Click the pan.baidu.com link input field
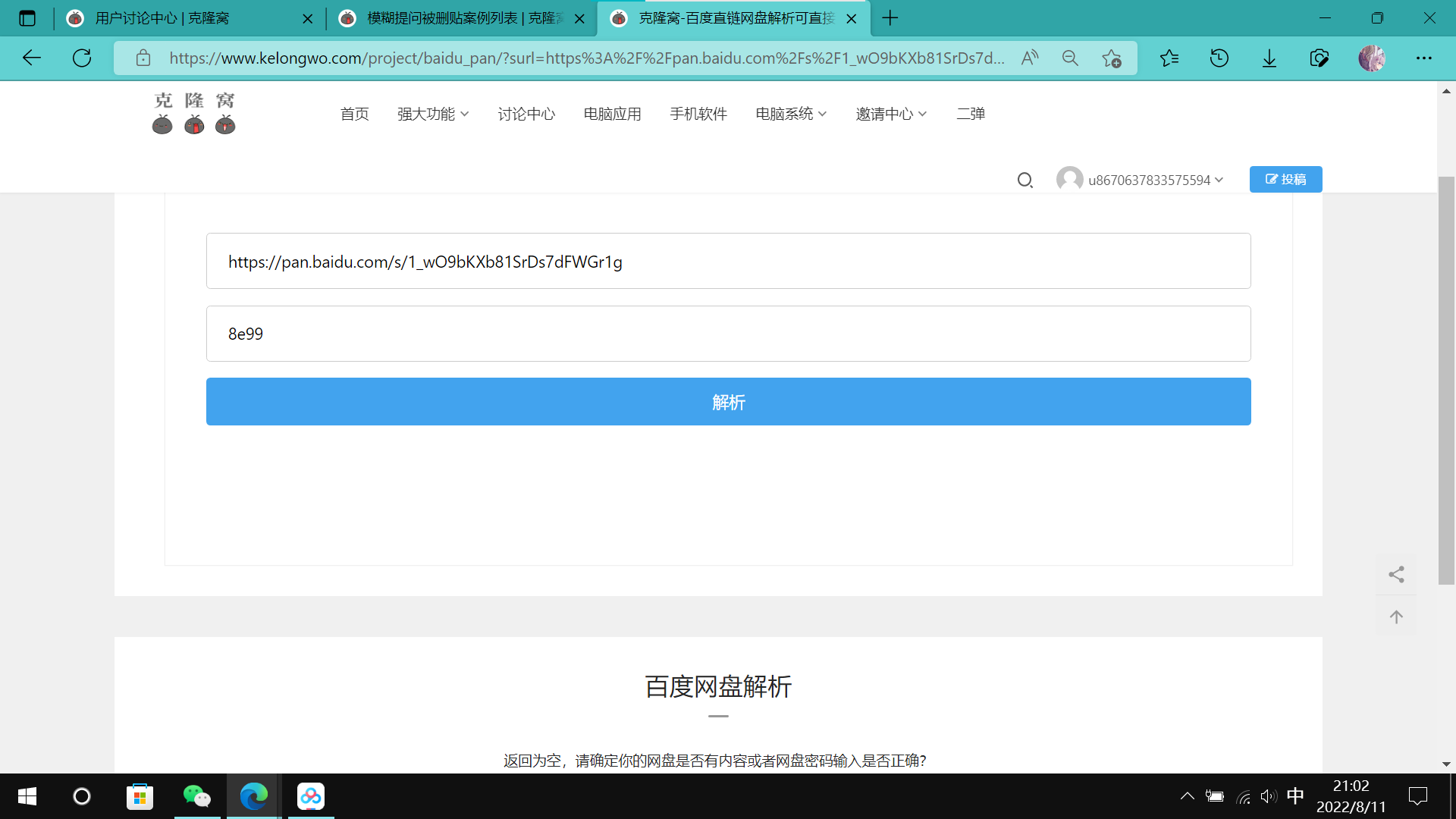The width and height of the screenshot is (1456, 819). click(728, 261)
